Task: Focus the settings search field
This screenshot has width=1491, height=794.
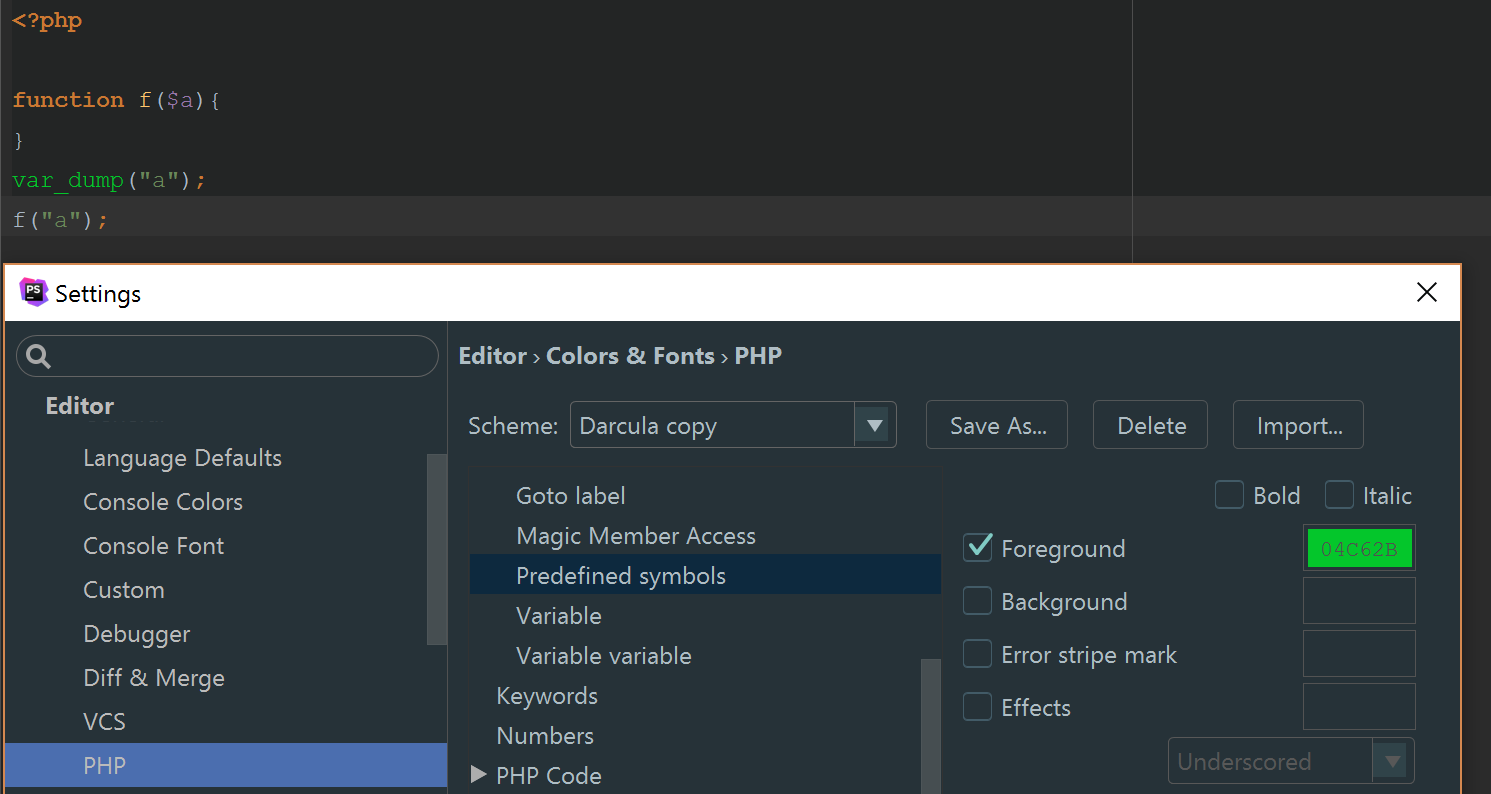Action: tap(227, 356)
